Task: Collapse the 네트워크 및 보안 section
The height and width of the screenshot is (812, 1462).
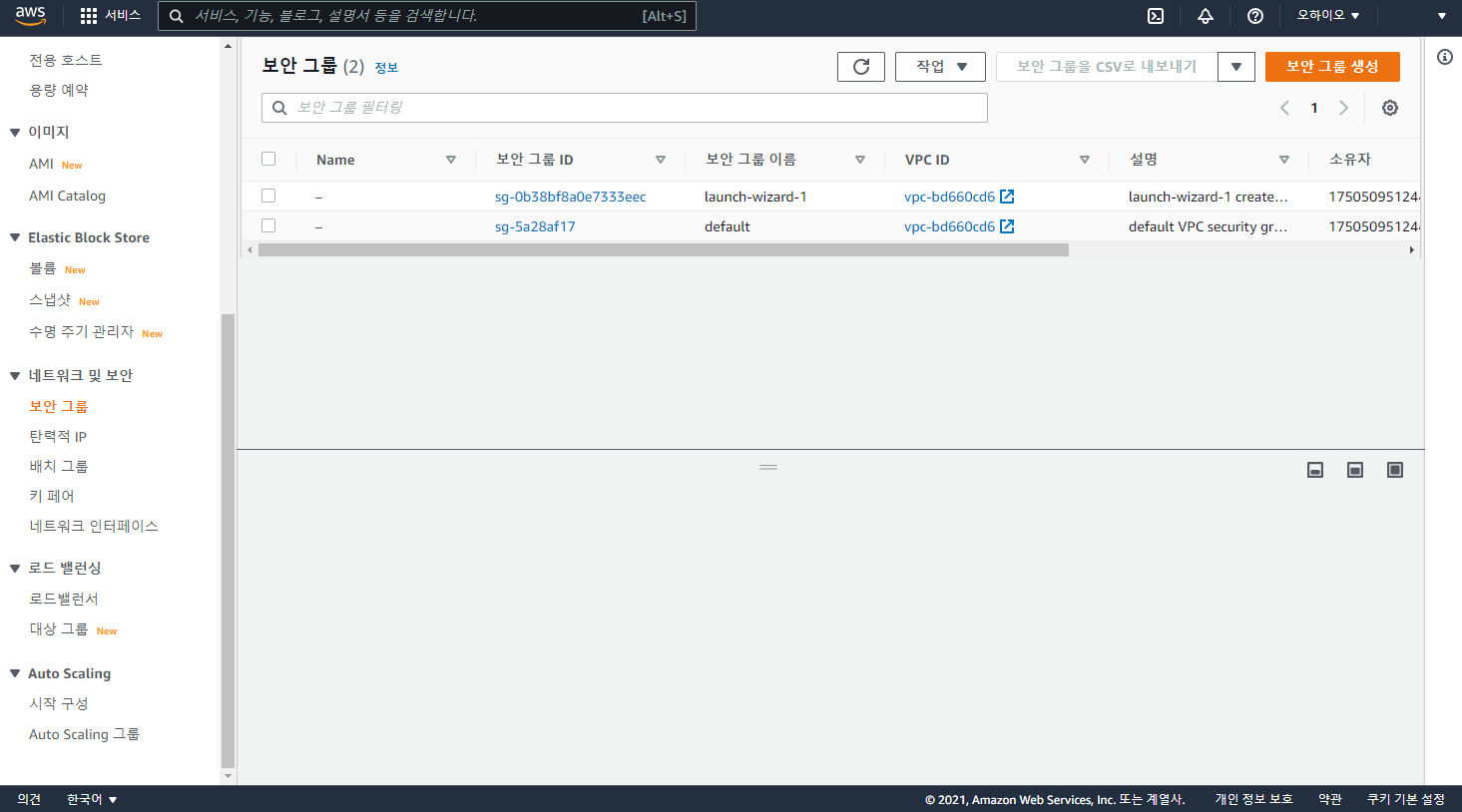Action: pyautogui.click(x=15, y=375)
